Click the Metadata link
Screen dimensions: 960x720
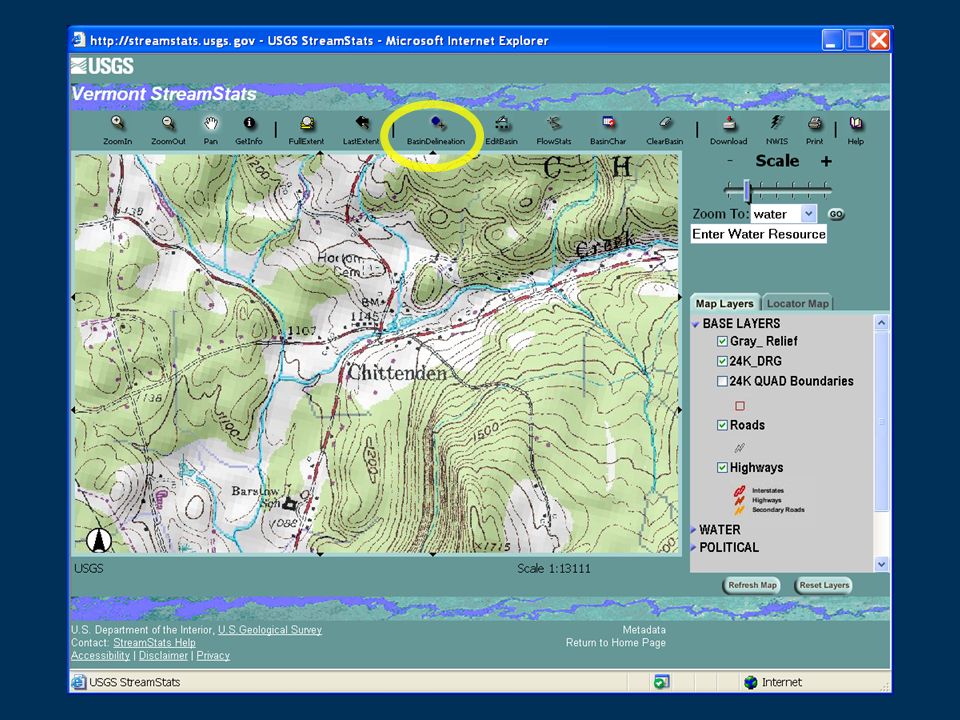coord(644,630)
